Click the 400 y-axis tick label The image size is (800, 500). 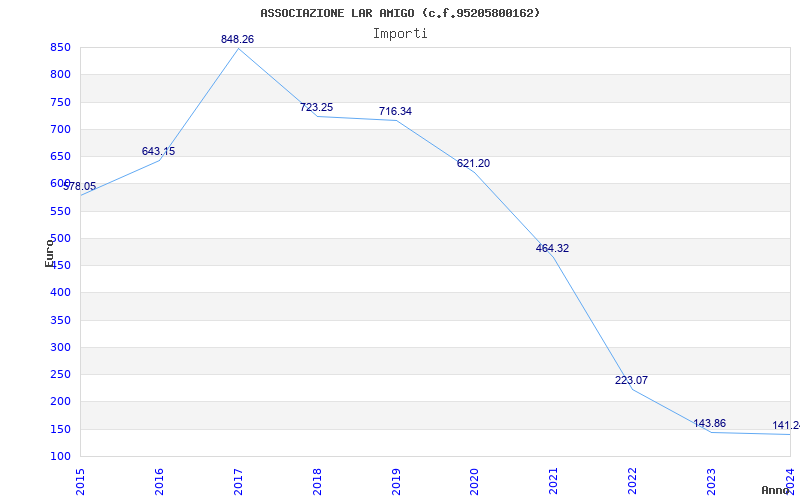[x=60, y=293]
